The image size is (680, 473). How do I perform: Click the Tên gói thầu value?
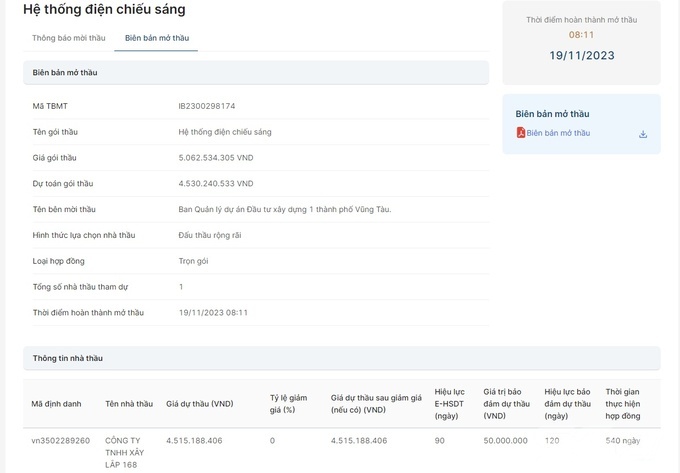[225, 132]
